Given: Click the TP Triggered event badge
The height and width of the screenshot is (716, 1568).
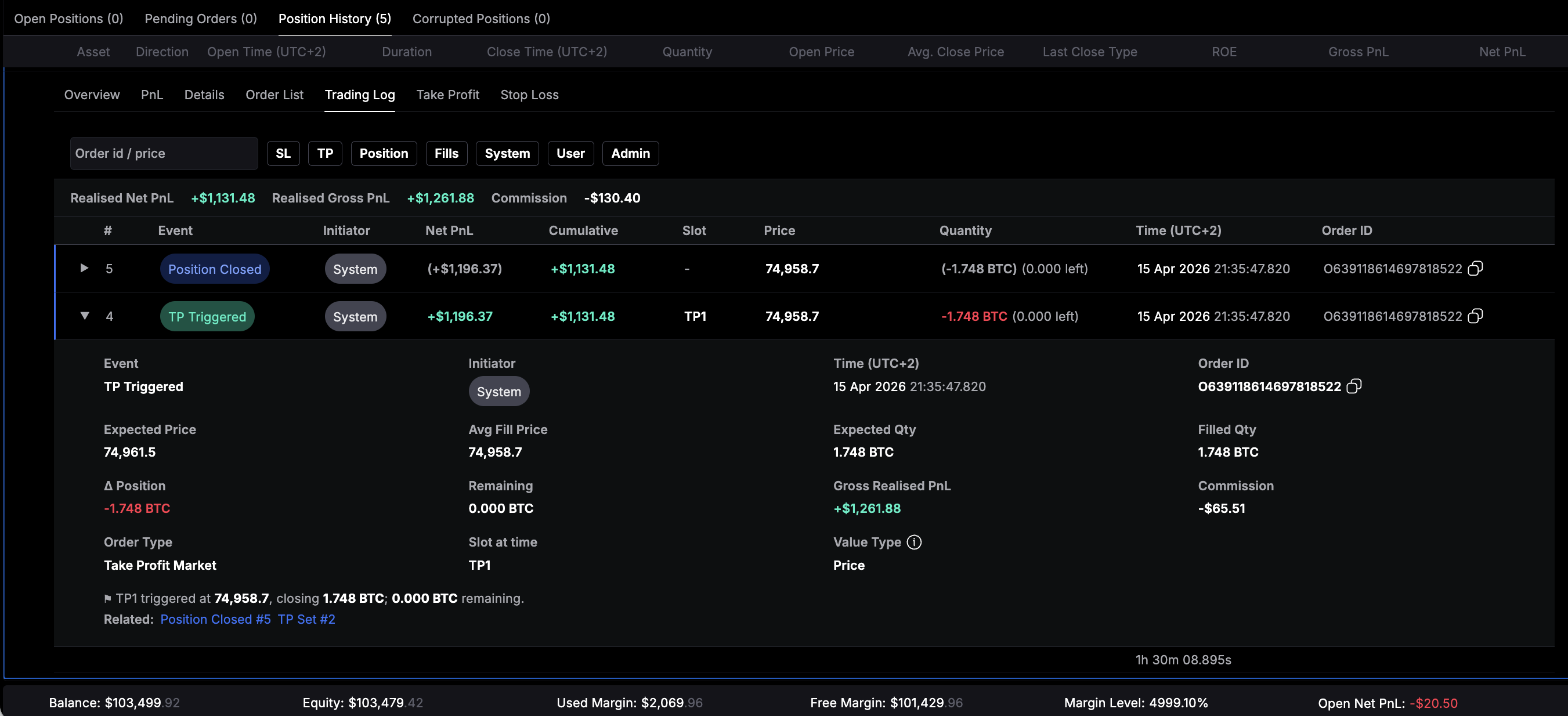Looking at the screenshot, I should [x=207, y=317].
